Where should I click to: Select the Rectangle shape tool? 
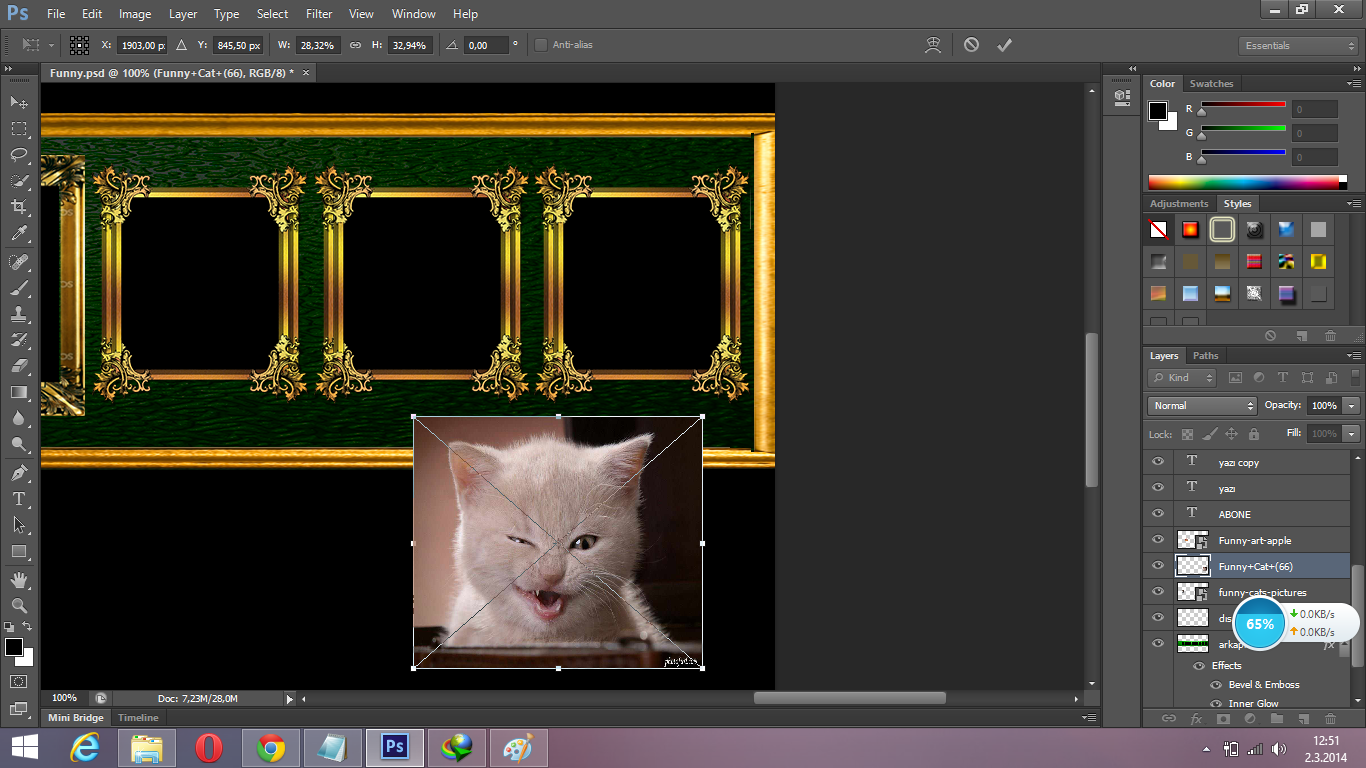point(19,551)
